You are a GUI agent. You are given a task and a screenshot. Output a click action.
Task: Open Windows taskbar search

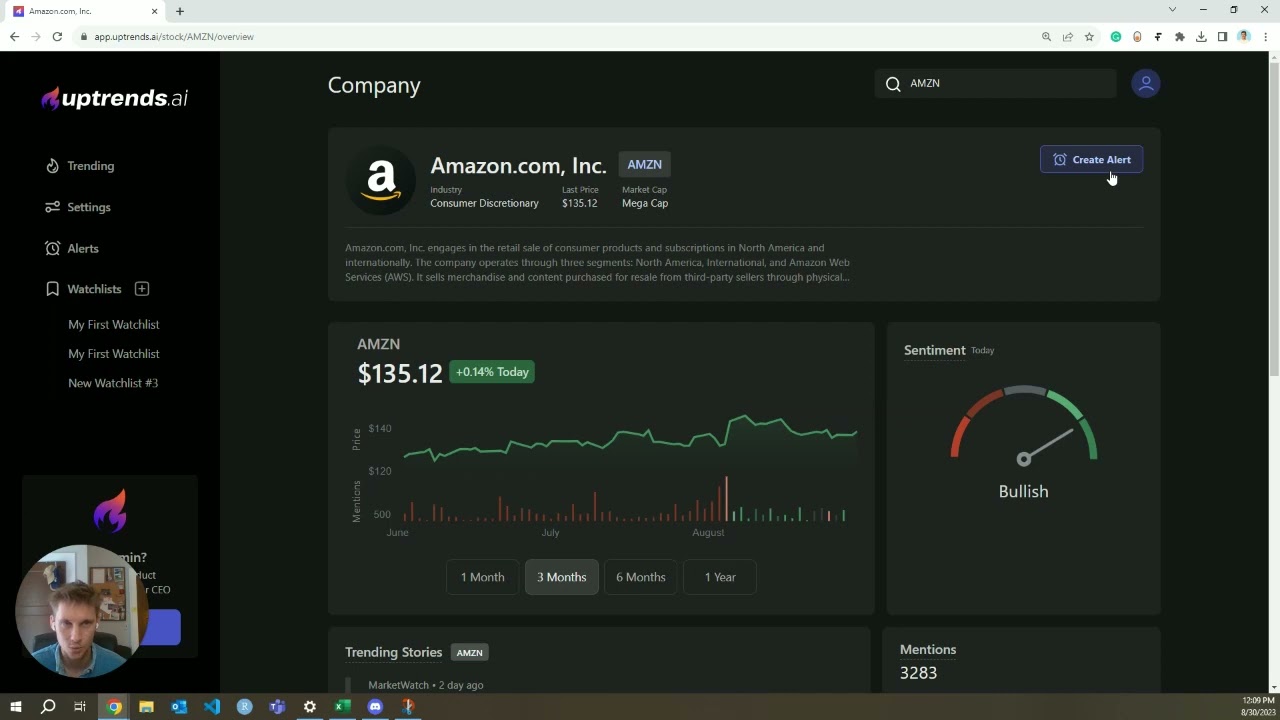click(47, 707)
